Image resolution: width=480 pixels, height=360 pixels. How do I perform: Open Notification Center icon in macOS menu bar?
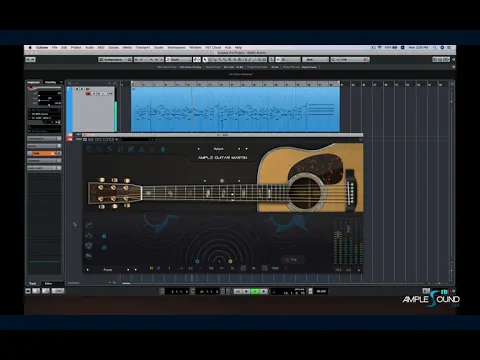click(x=449, y=48)
